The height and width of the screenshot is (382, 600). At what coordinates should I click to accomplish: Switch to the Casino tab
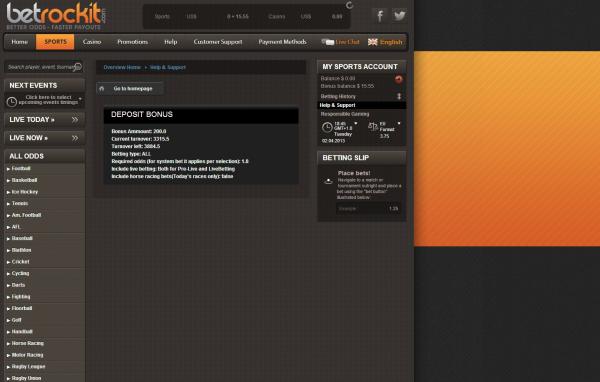(92, 42)
